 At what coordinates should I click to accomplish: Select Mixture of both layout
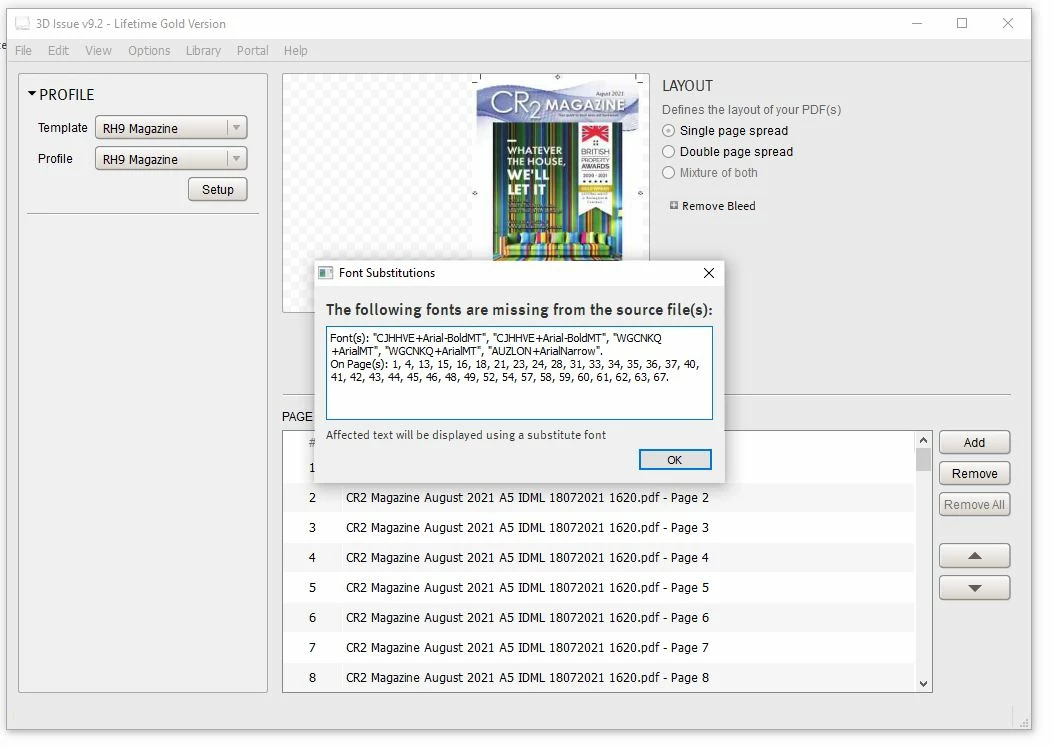[668, 173]
